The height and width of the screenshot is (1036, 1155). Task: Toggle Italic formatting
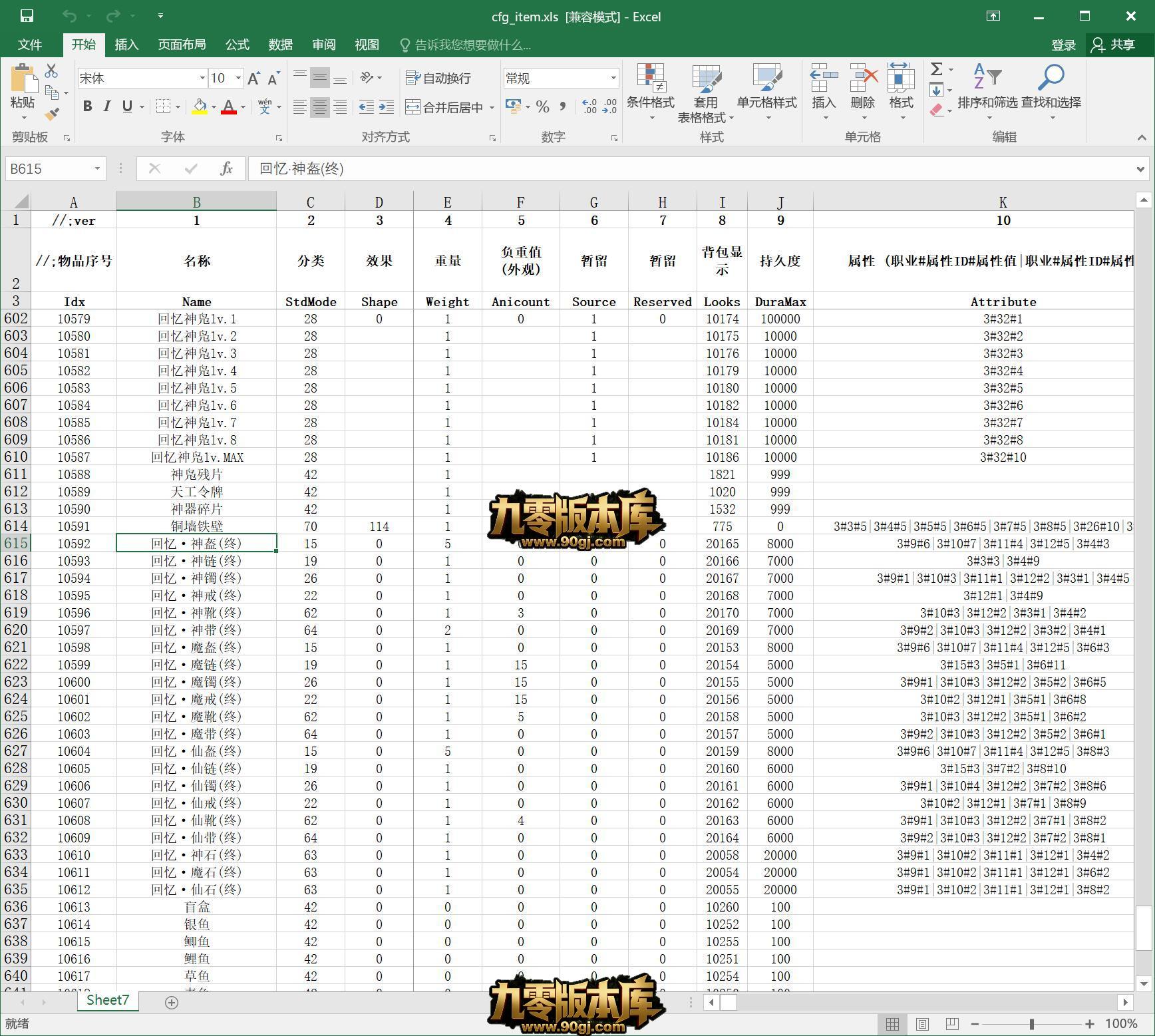106,106
